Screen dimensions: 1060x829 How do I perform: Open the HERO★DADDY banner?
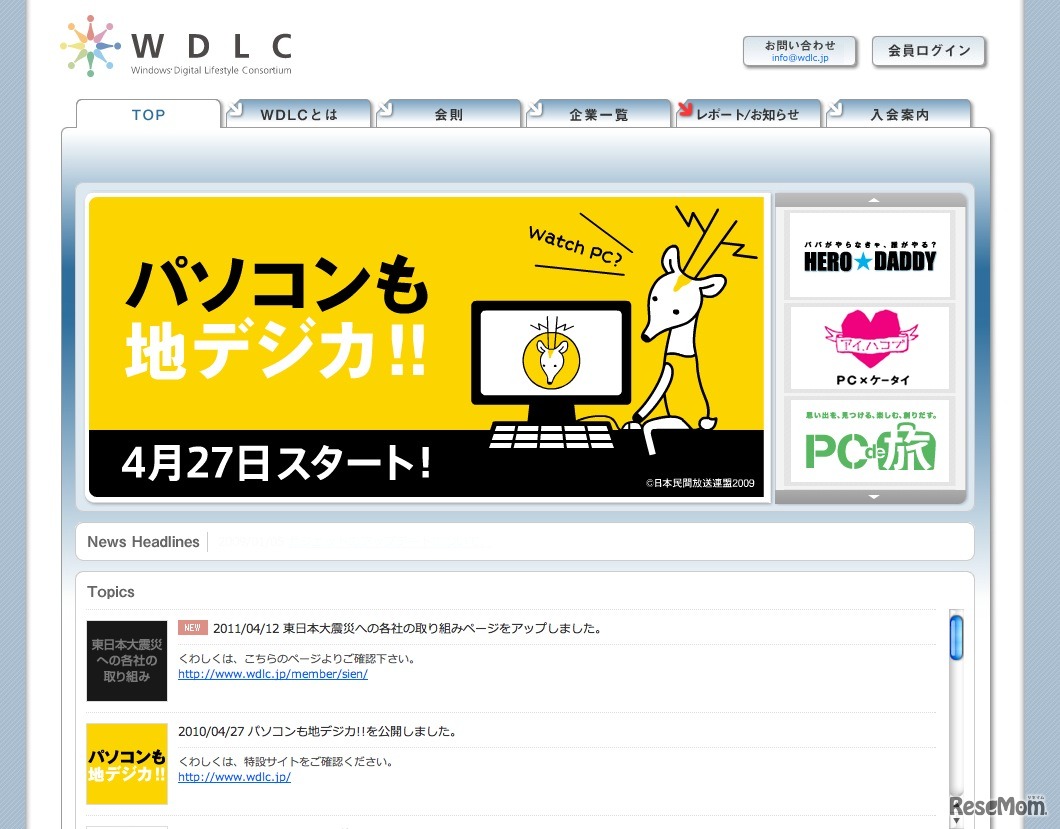[870, 254]
